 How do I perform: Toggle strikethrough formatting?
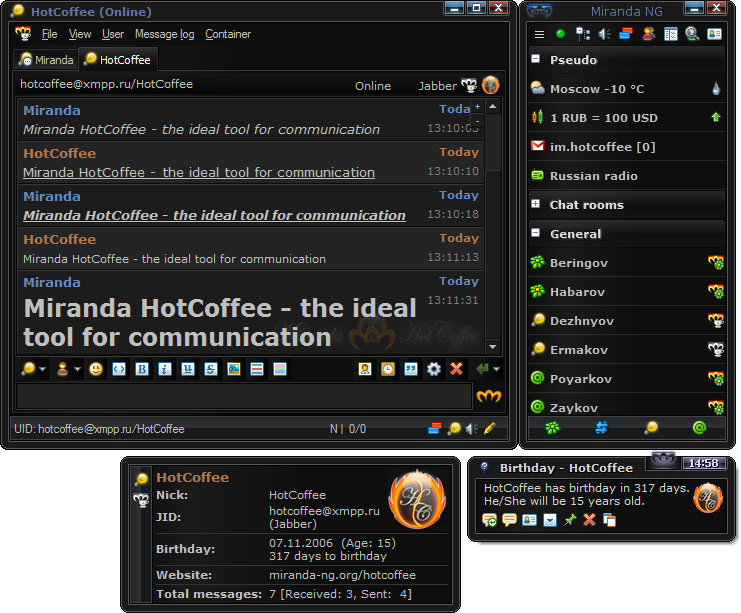tap(211, 369)
